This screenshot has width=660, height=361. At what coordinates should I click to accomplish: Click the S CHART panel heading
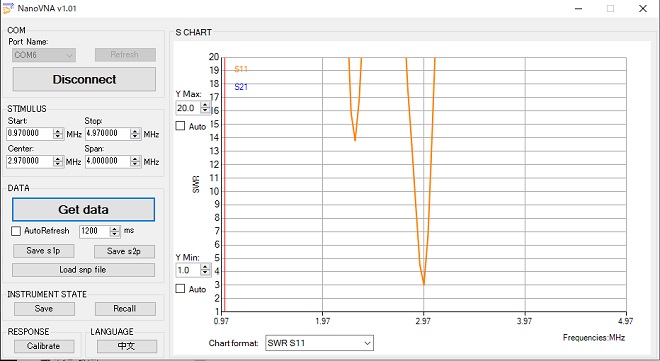pyautogui.click(x=194, y=32)
